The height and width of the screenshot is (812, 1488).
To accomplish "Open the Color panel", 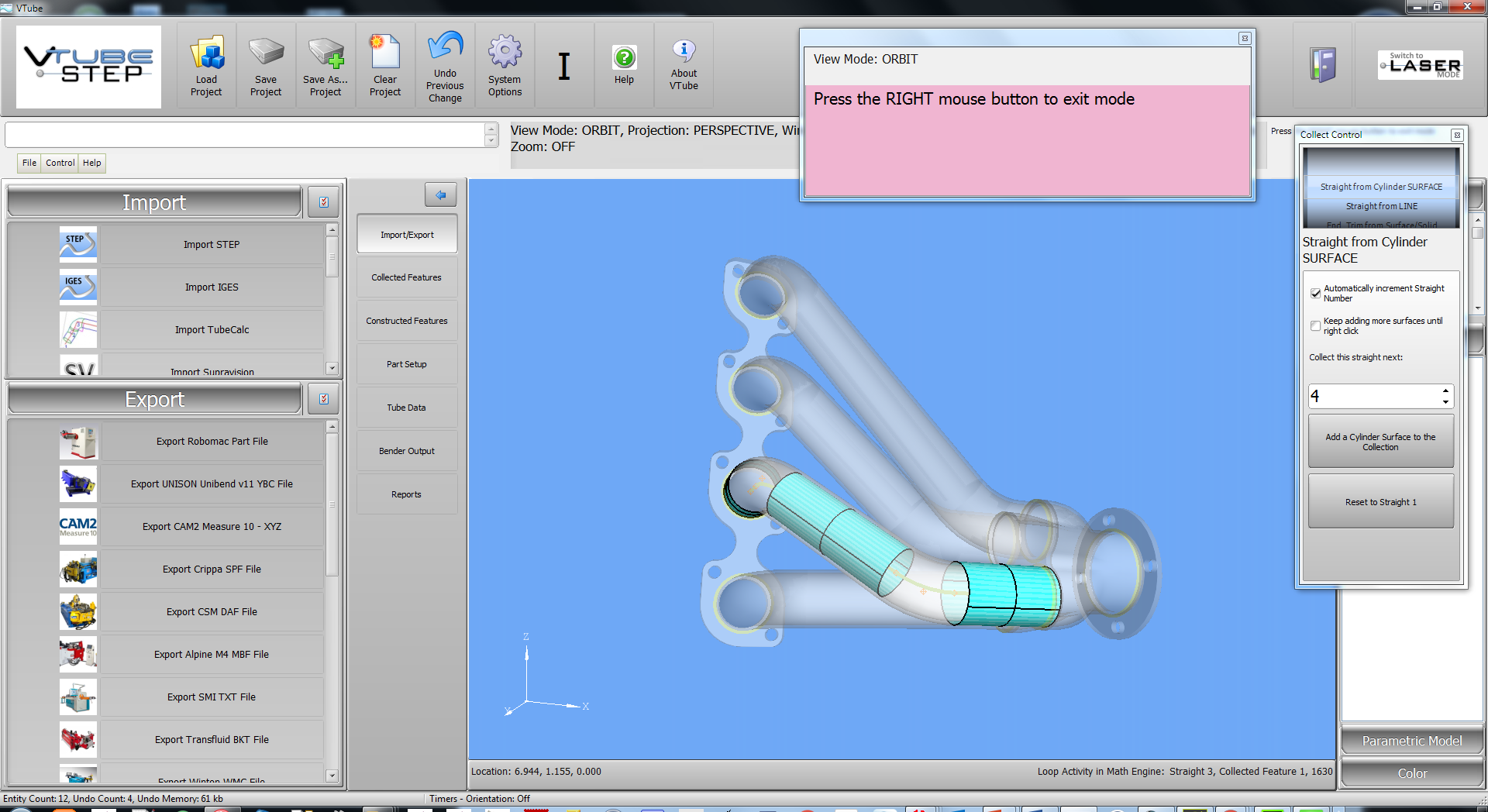I will [x=1411, y=773].
